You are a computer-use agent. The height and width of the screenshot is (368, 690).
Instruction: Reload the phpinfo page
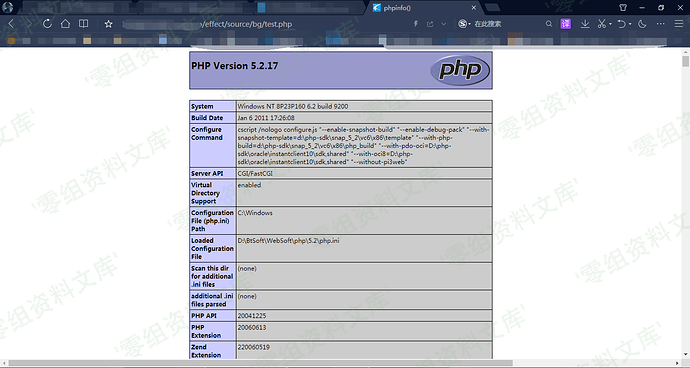point(47,24)
